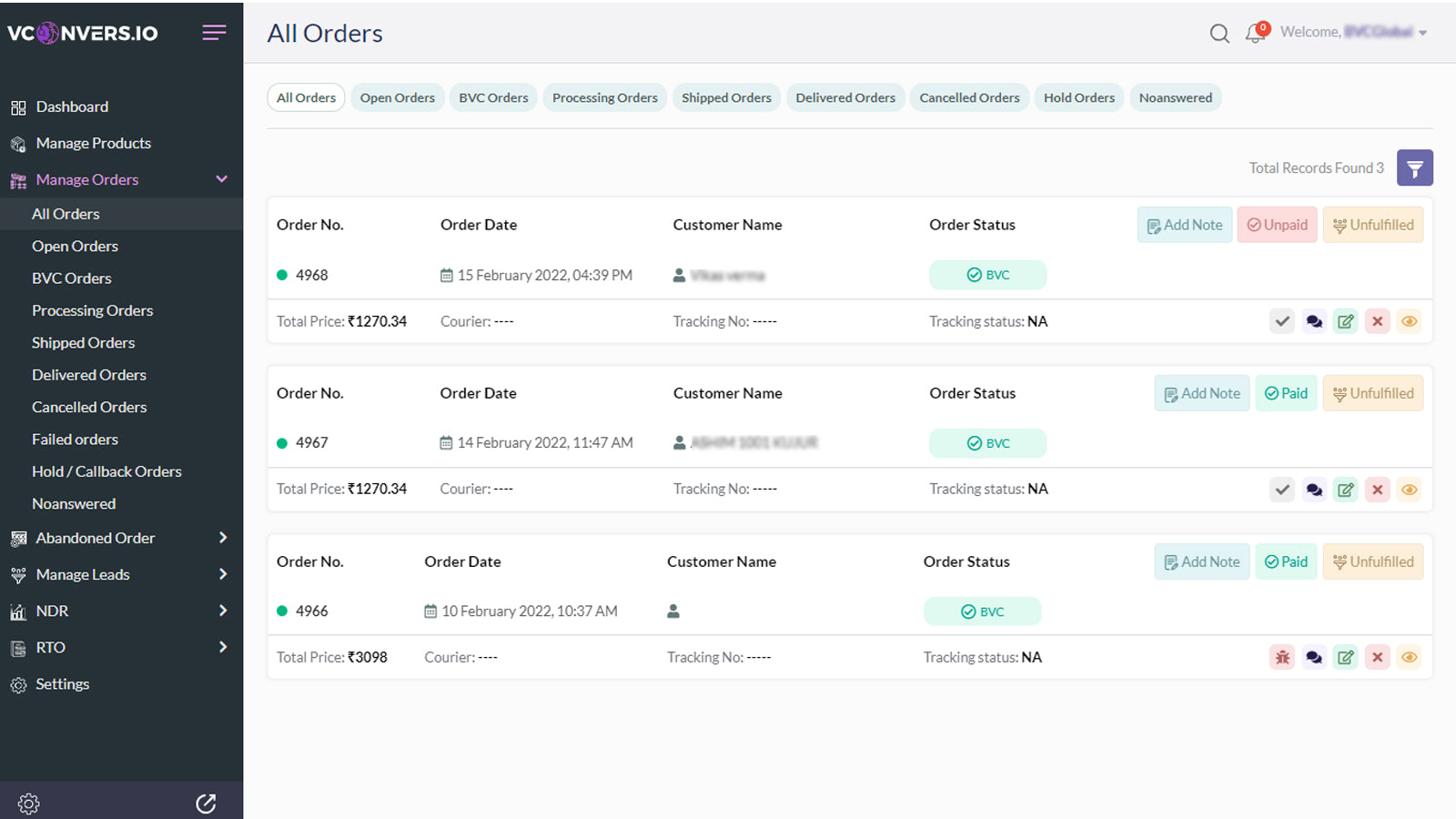Expand the NDR sidebar section

(222, 611)
